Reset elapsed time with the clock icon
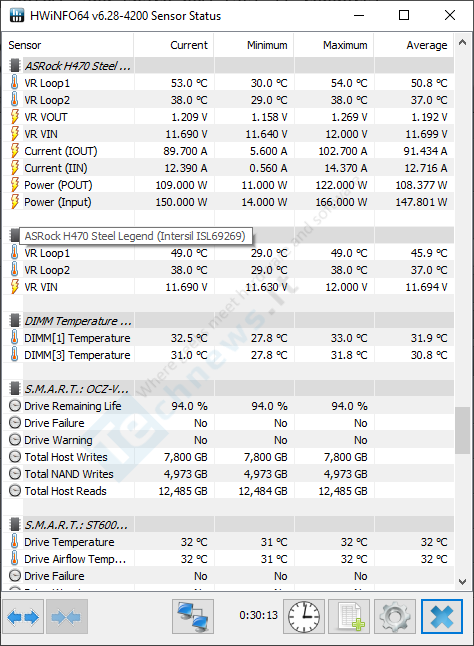Image resolution: width=474 pixels, height=646 pixels. point(304,617)
